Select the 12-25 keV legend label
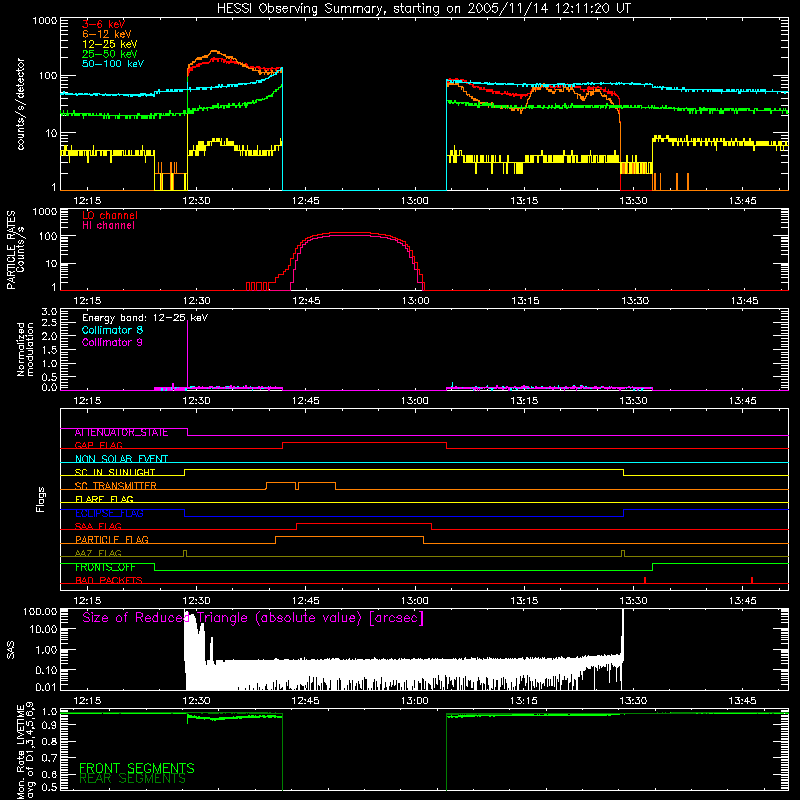This screenshot has height=800, width=800. coord(110,44)
